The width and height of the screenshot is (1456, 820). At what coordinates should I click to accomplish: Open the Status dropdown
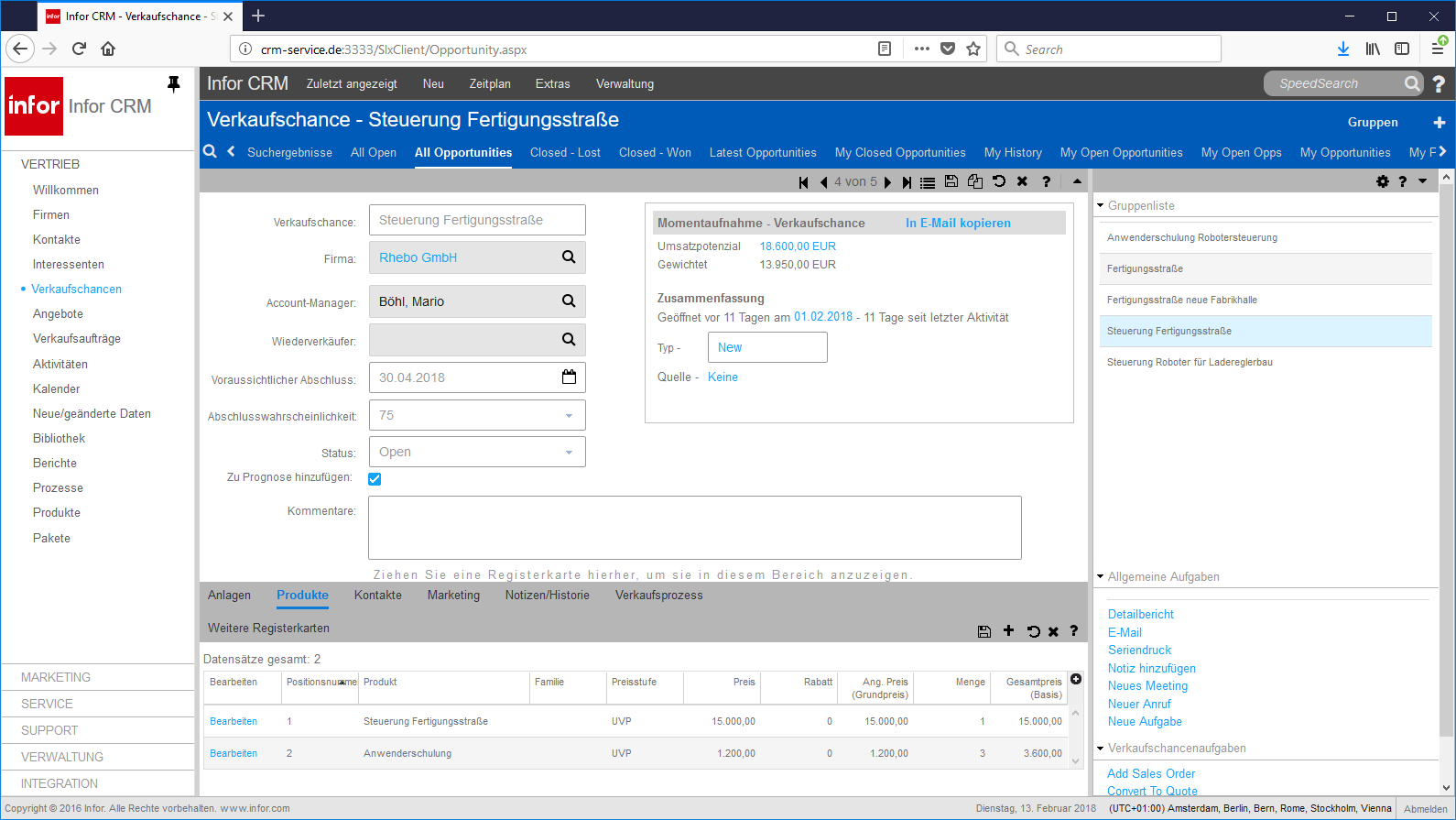pos(569,453)
